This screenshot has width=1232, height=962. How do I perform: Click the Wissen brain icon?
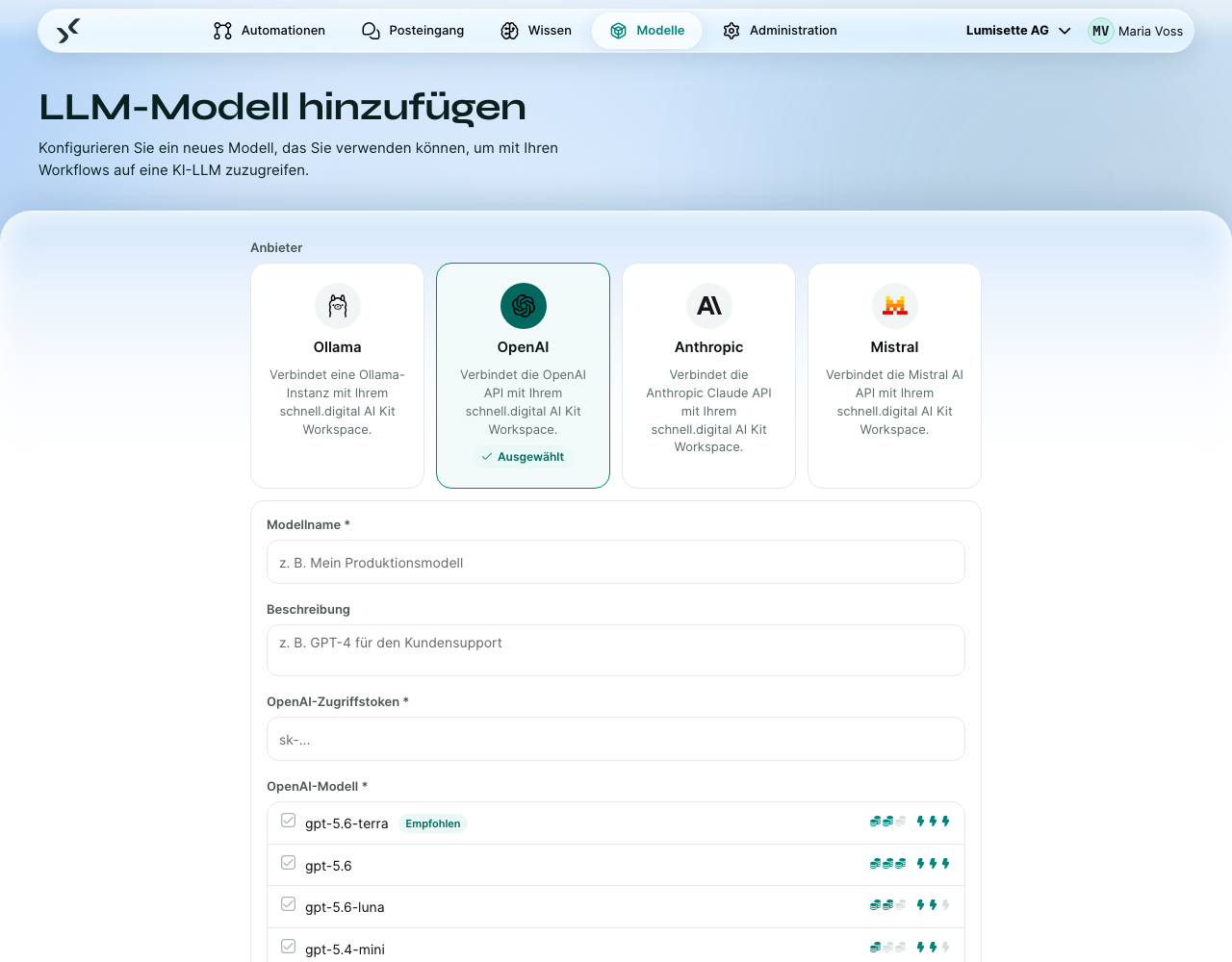pyautogui.click(x=510, y=31)
